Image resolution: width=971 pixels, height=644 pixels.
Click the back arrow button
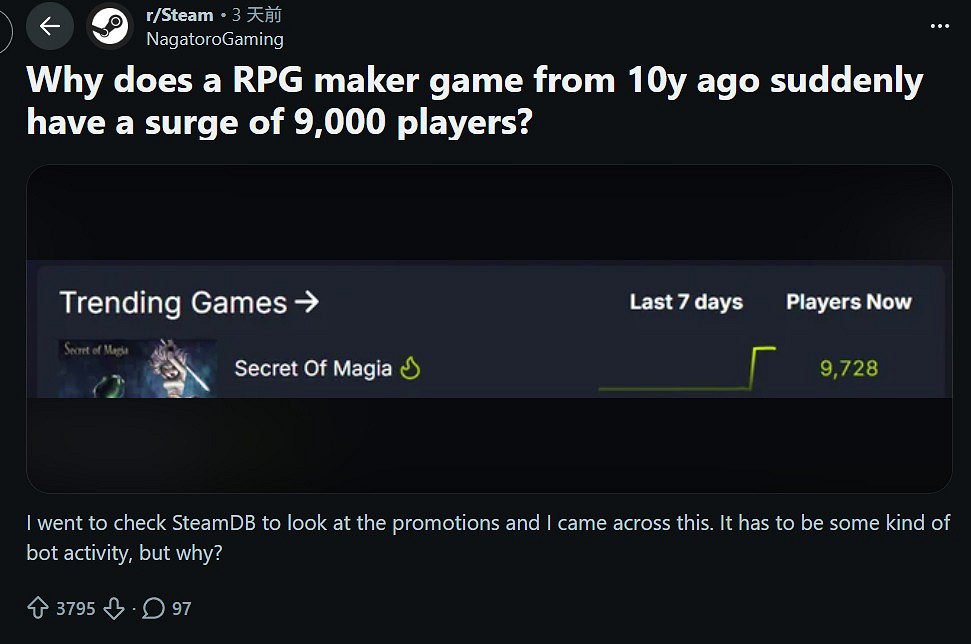(50, 27)
